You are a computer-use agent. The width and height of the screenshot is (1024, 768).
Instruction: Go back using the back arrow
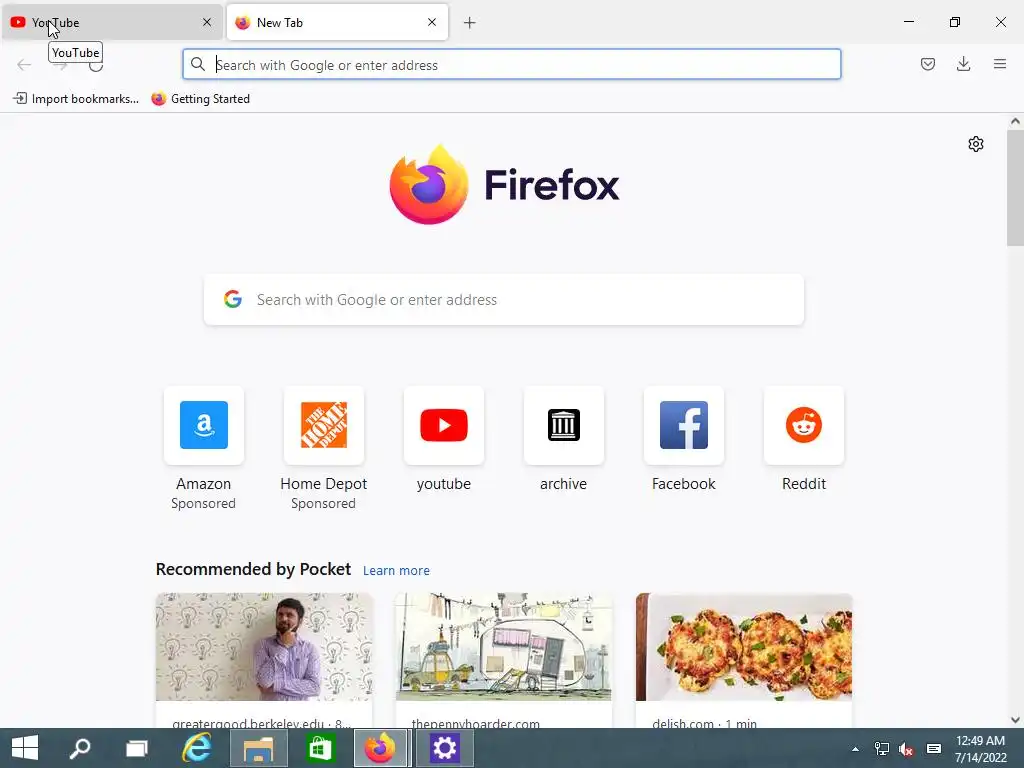[24, 64]
